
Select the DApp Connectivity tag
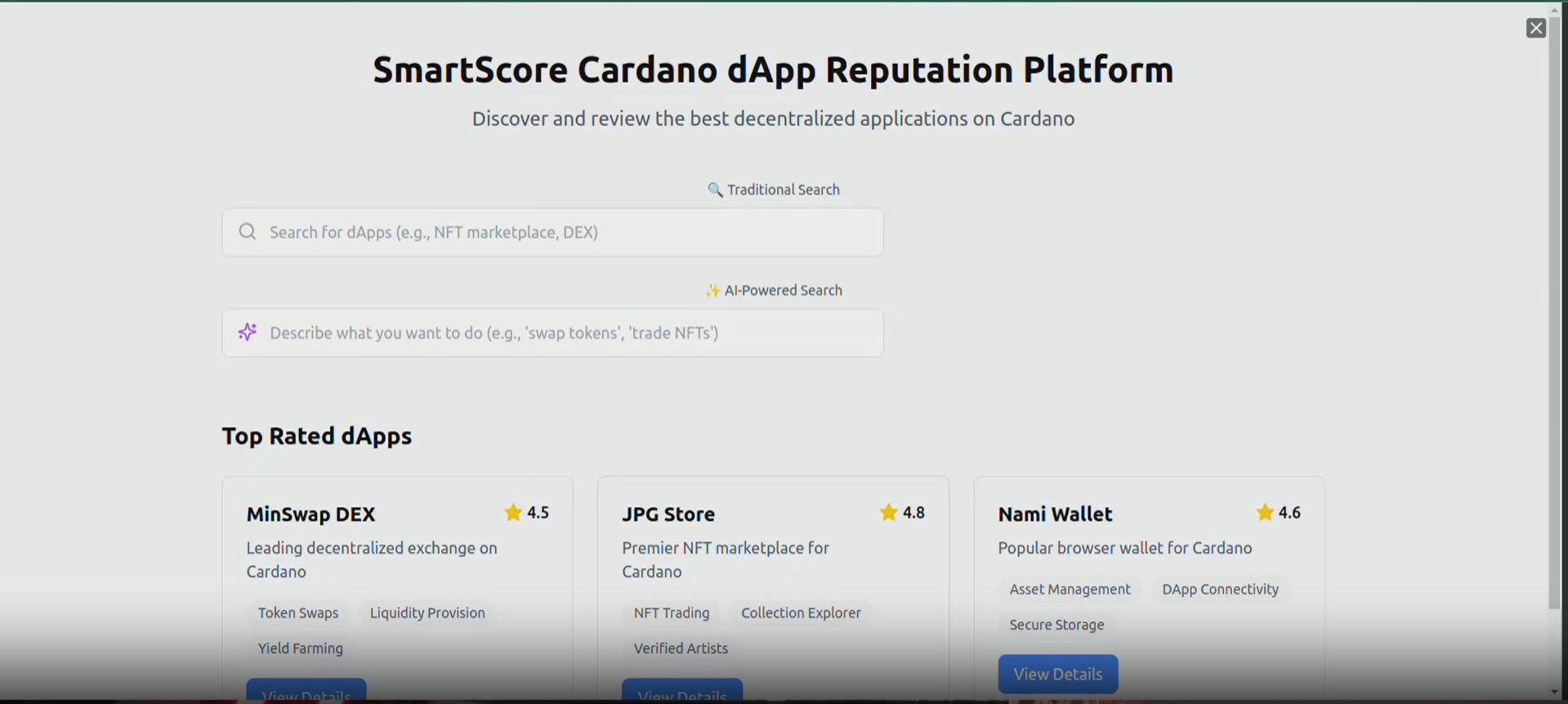coord(1219,590)
